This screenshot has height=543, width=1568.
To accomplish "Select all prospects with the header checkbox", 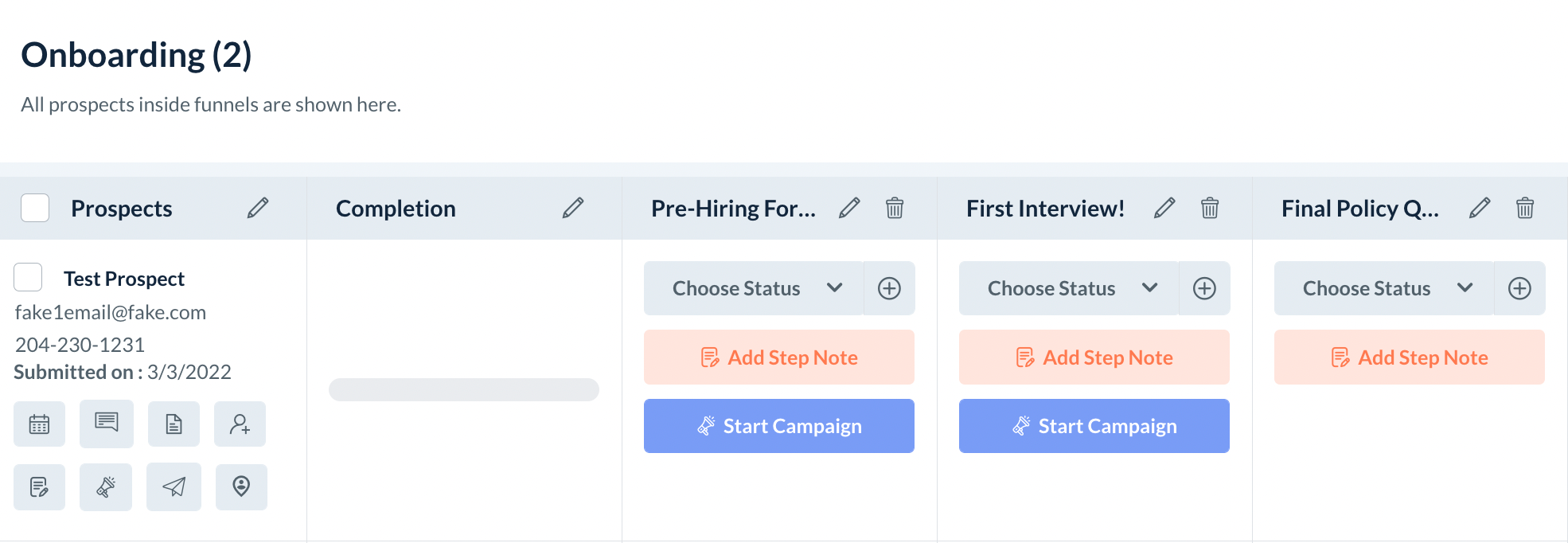I will point(35,208).
